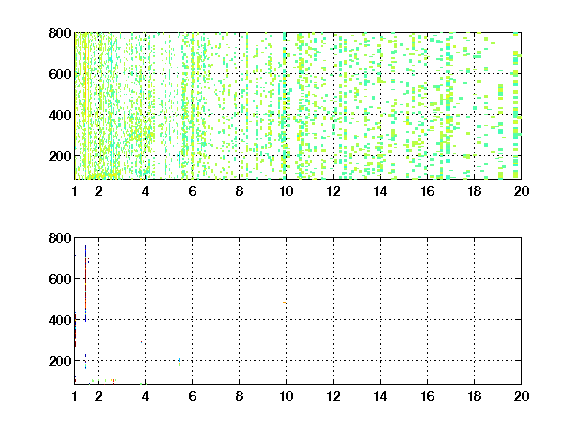Click the green column near x=20 in top plot
This screenshot has width=576, height=432.
tap(516, 106)
